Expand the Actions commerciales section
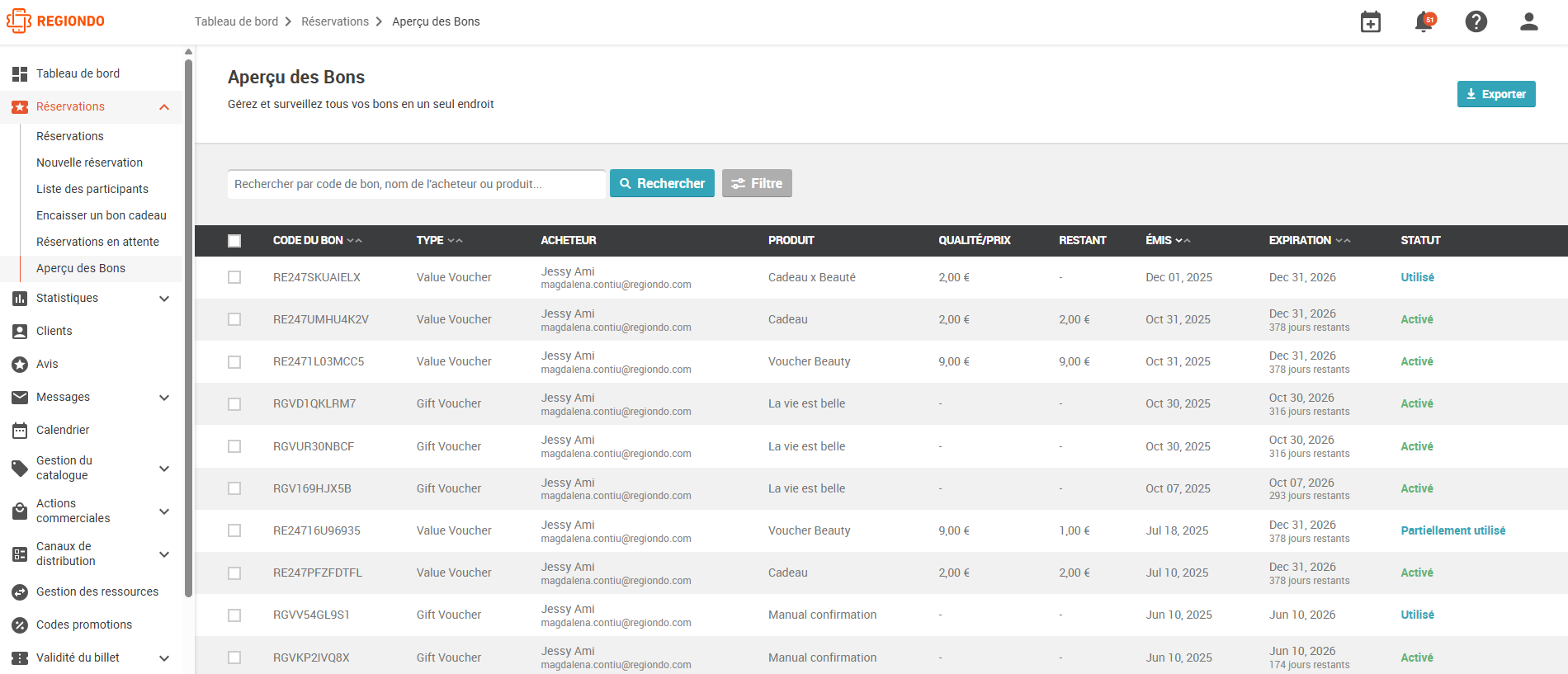Image resolution: width=1568 pixels, height=674 pixels. click(164, 511)
